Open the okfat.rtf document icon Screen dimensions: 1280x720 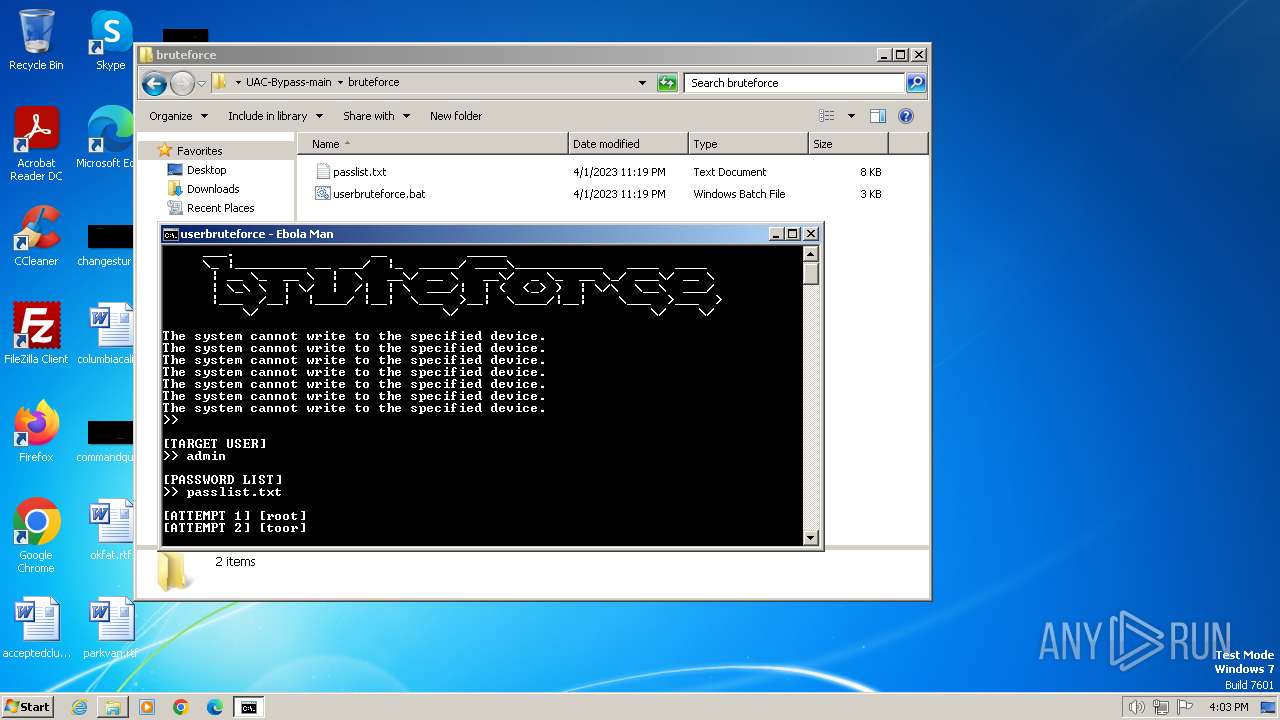(110, 530)
